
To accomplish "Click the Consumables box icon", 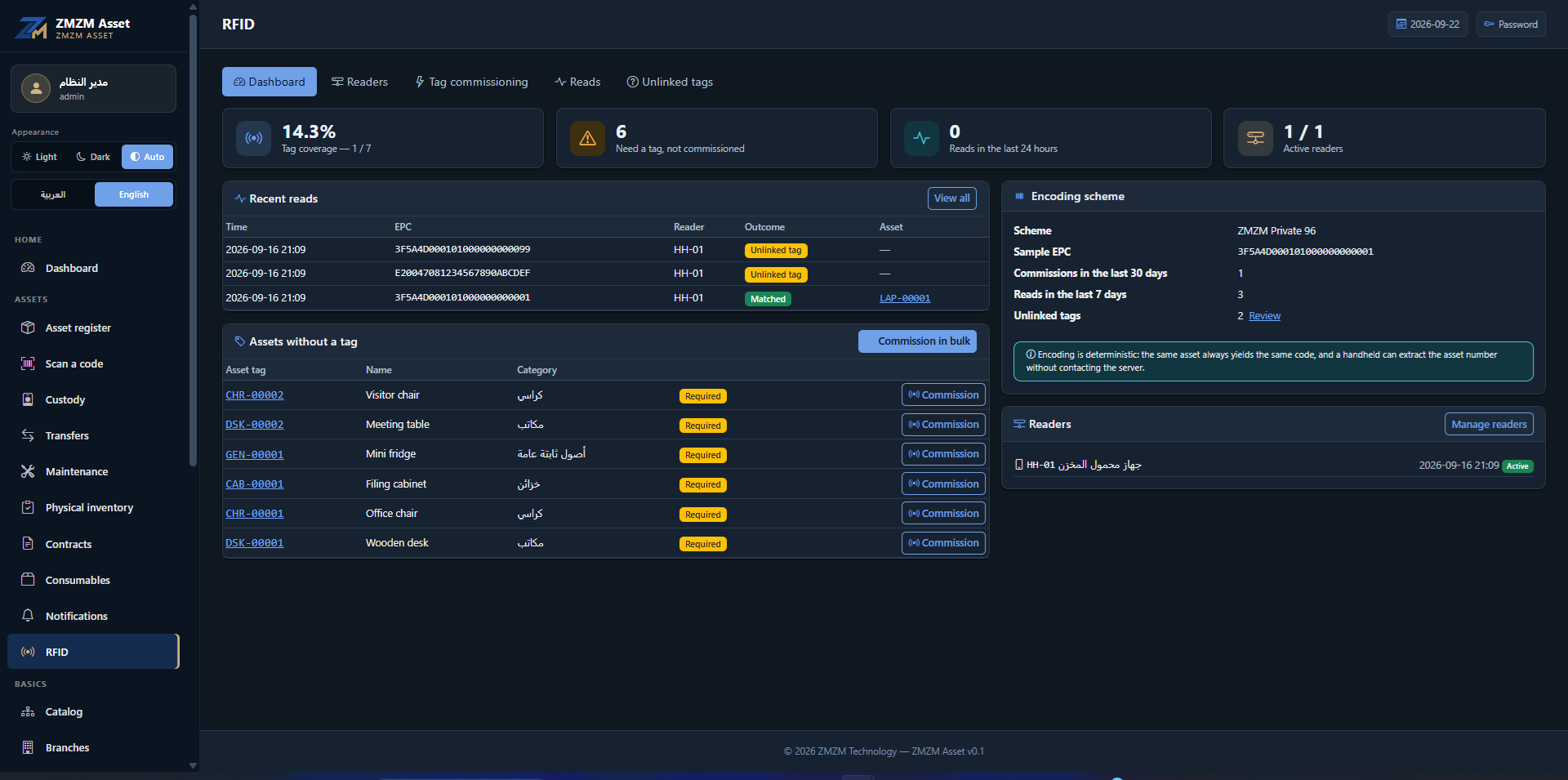I will pos(28,580).
